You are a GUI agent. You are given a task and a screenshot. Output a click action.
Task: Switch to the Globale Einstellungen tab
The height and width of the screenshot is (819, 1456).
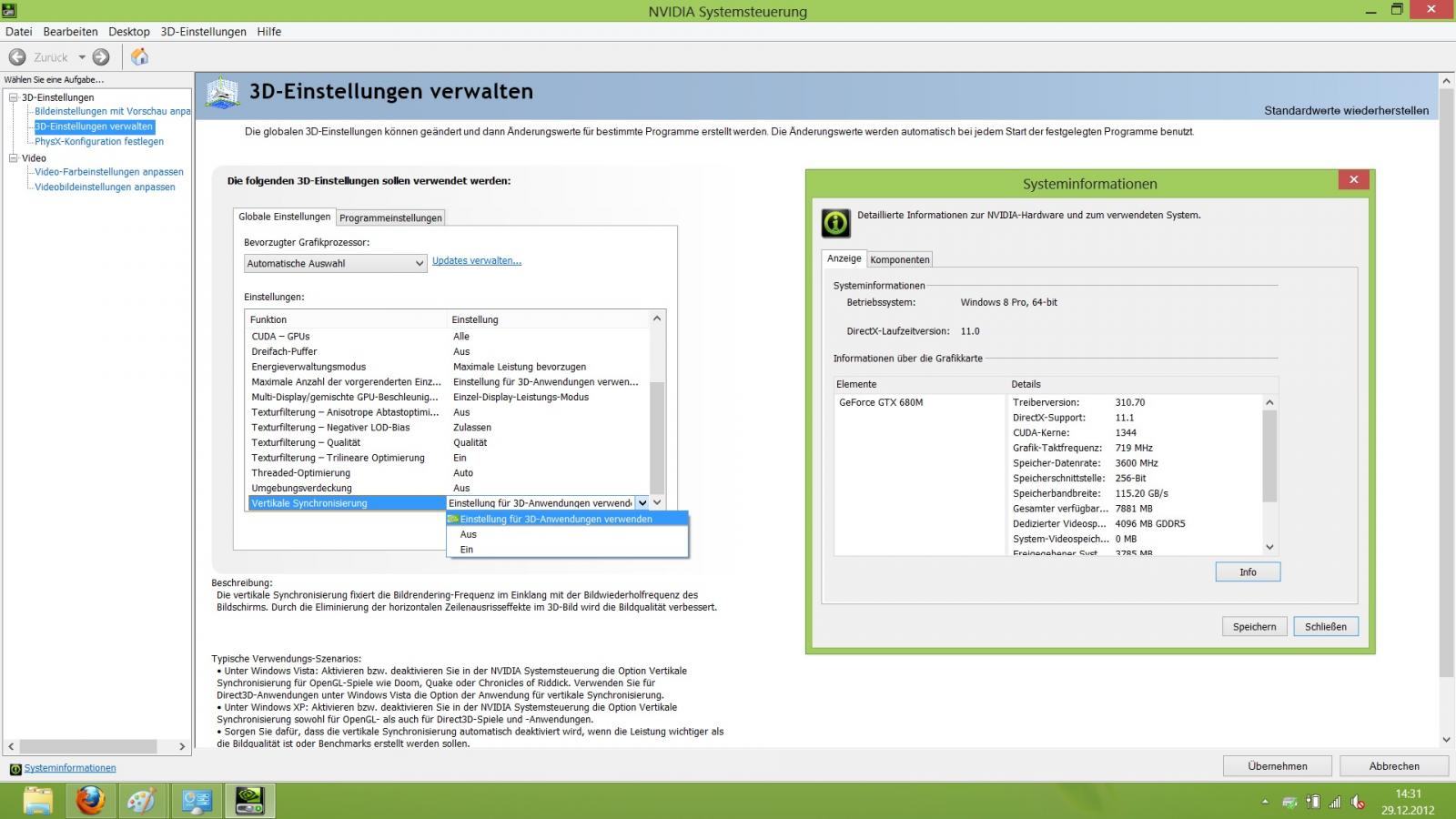coord(285,217)
